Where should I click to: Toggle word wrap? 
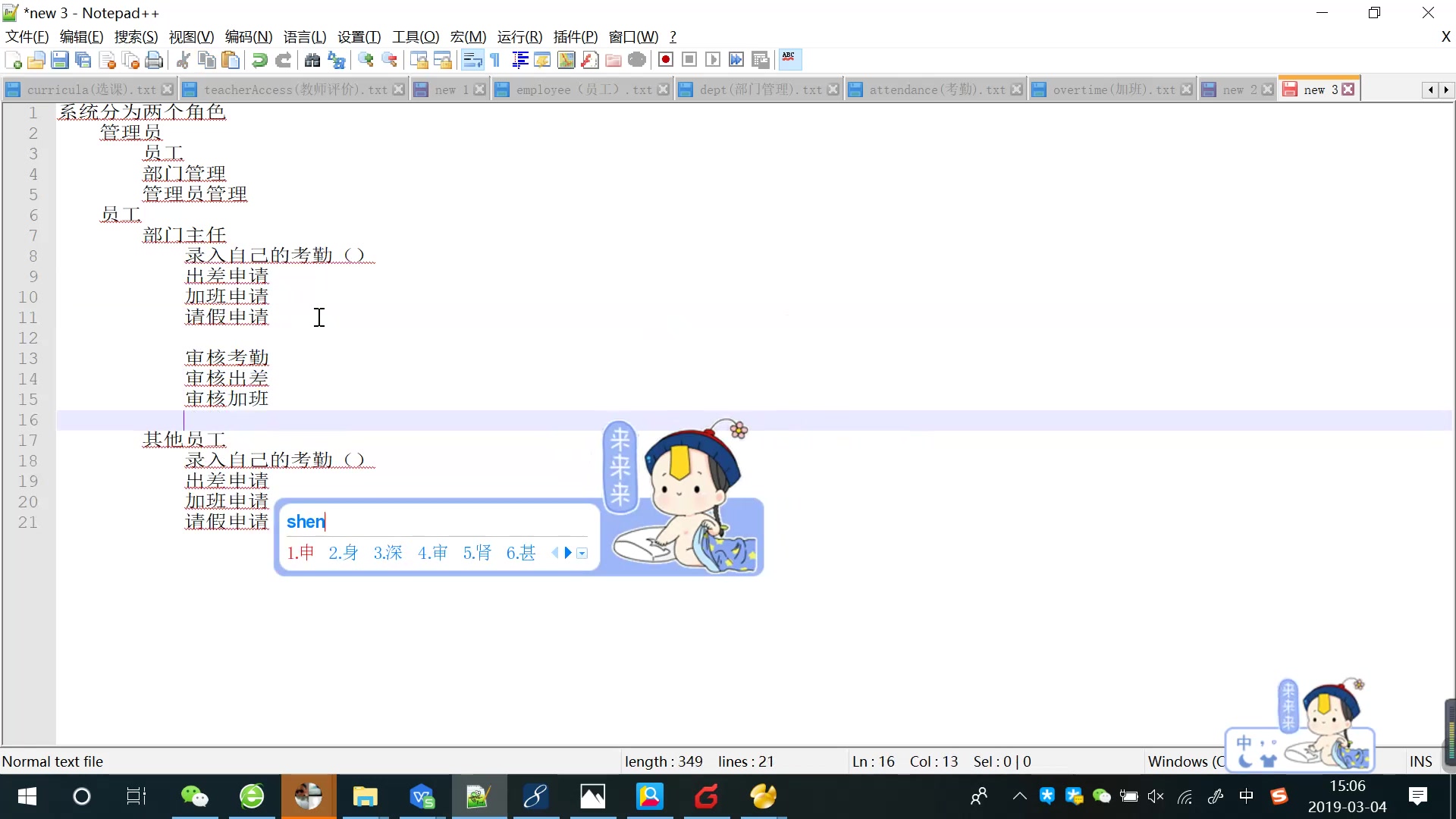(x=472, y=60)
